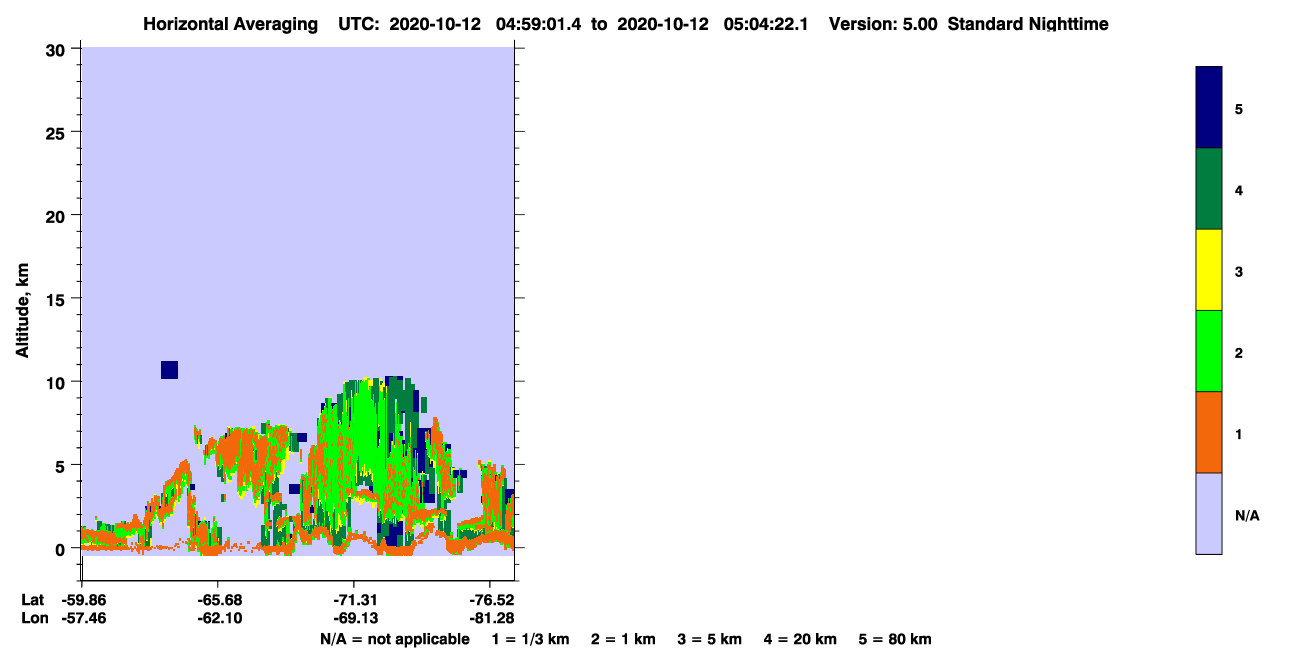The image size is (1300, 667).
Task: Click the bright green level 2 colorbar segment
Action: [x=1209, y=351]
